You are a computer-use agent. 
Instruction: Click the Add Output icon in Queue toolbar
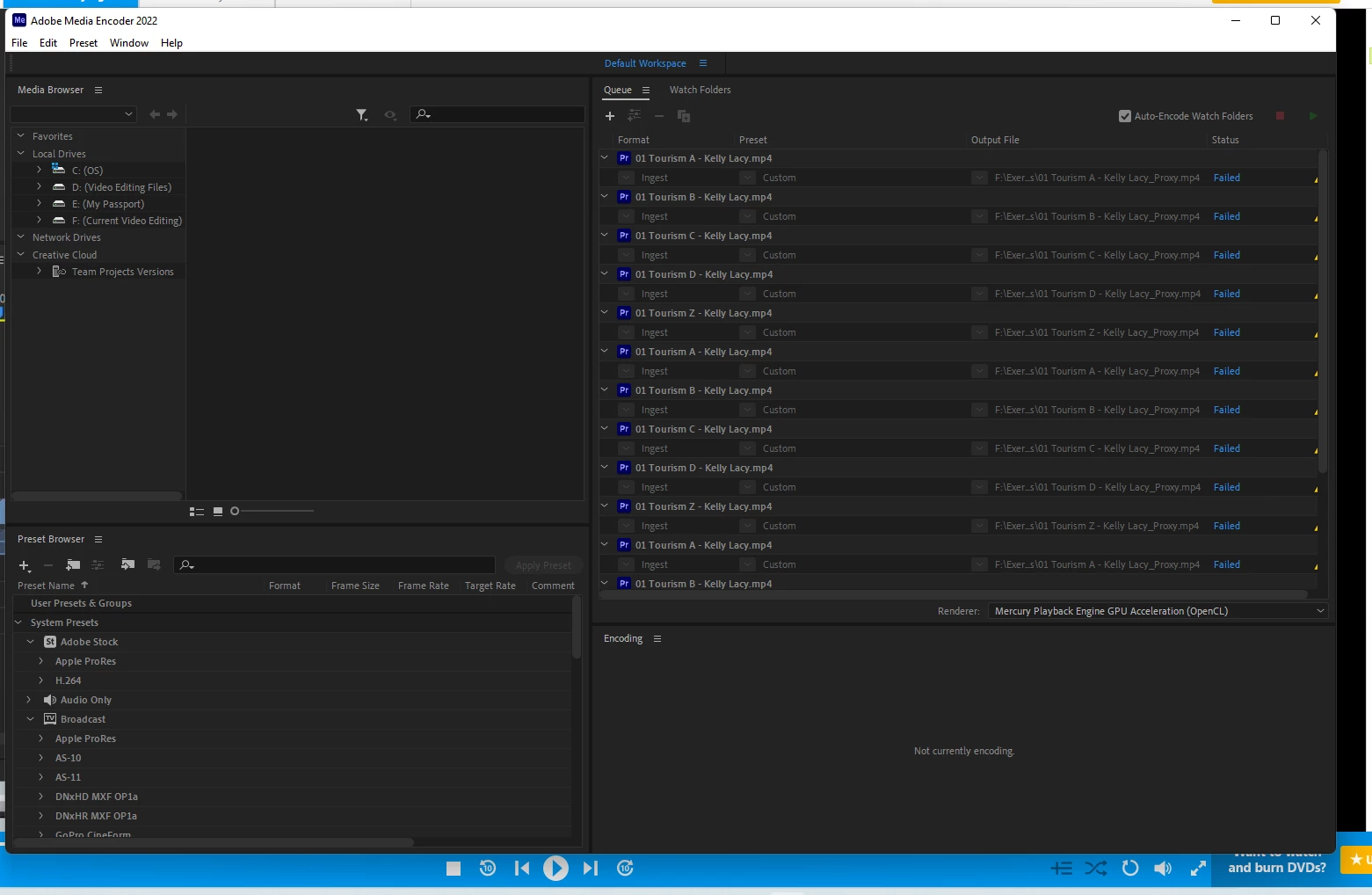click(634, 116)
